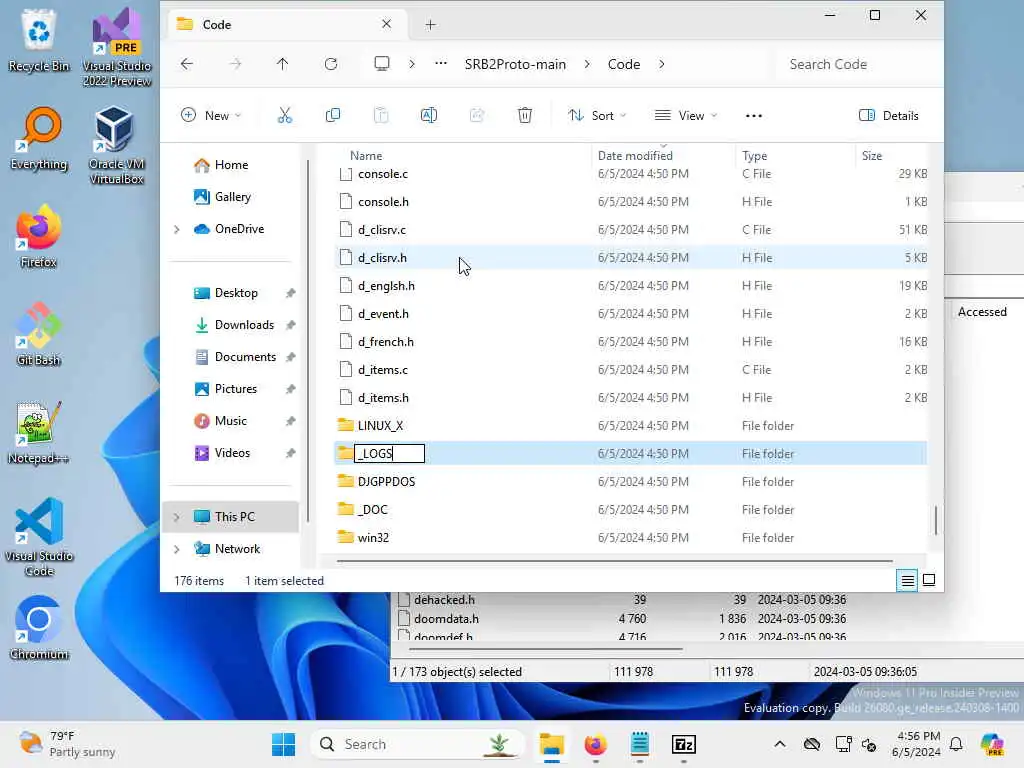Open the See more ellipsis in toolbar
The height and width of the screenshot is (768, 1024).
point(754,116)
